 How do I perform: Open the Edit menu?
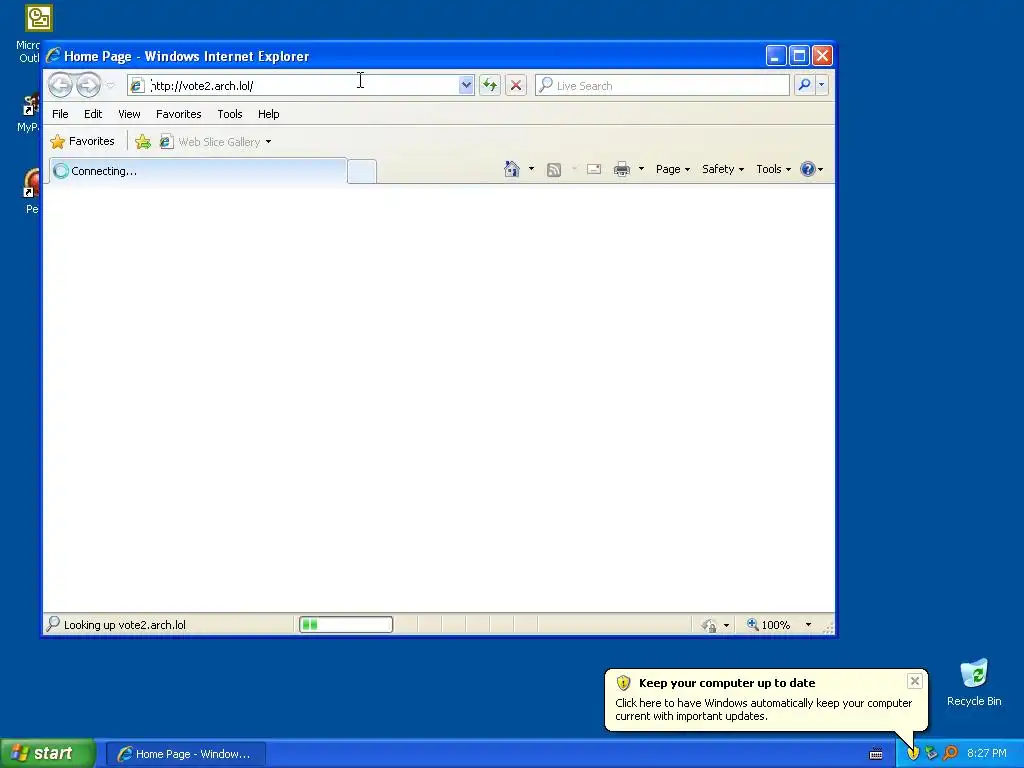tap(93, 114)
